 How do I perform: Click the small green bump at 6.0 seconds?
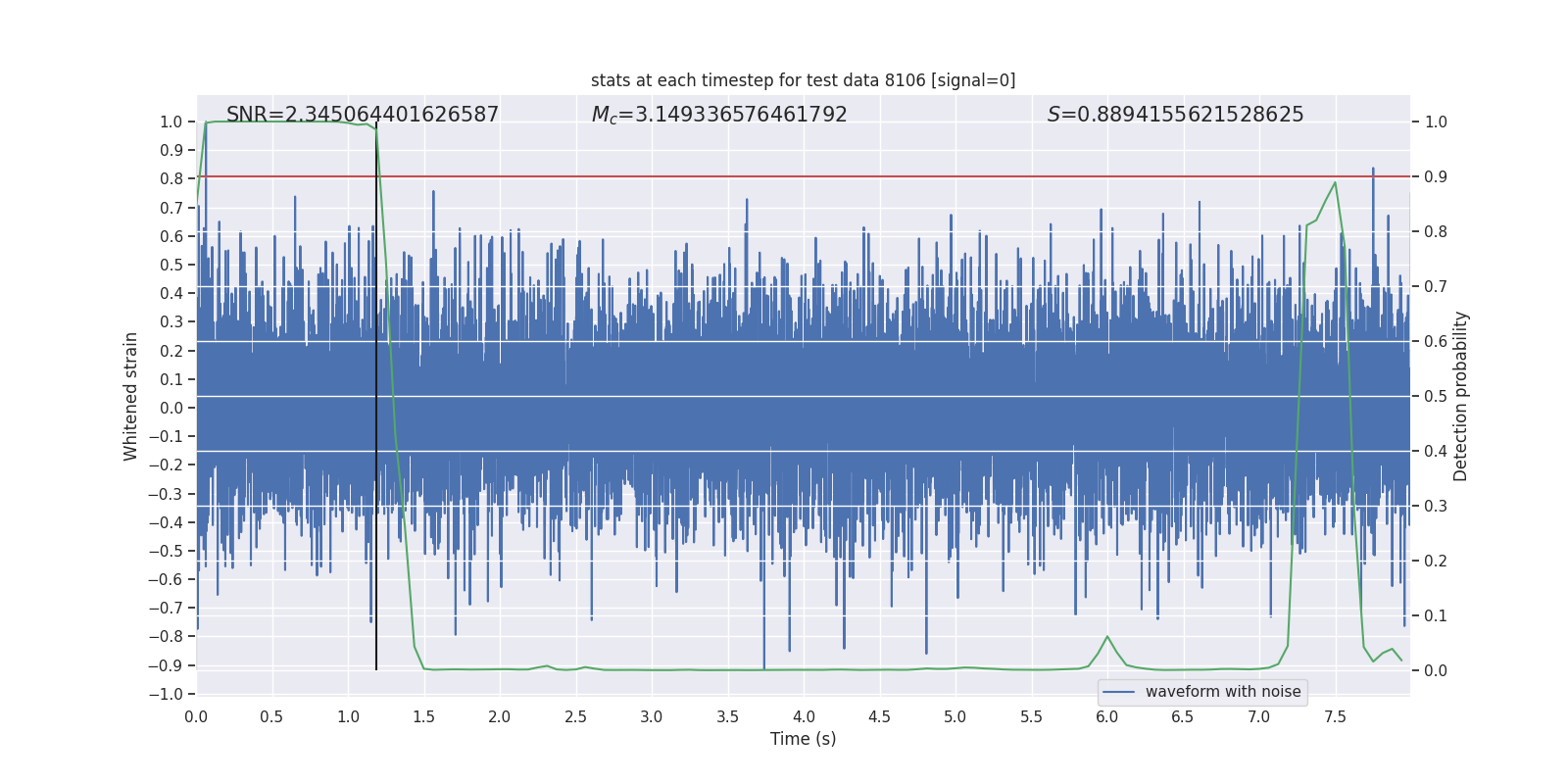pyautogui.click(x=1107, y=637)
